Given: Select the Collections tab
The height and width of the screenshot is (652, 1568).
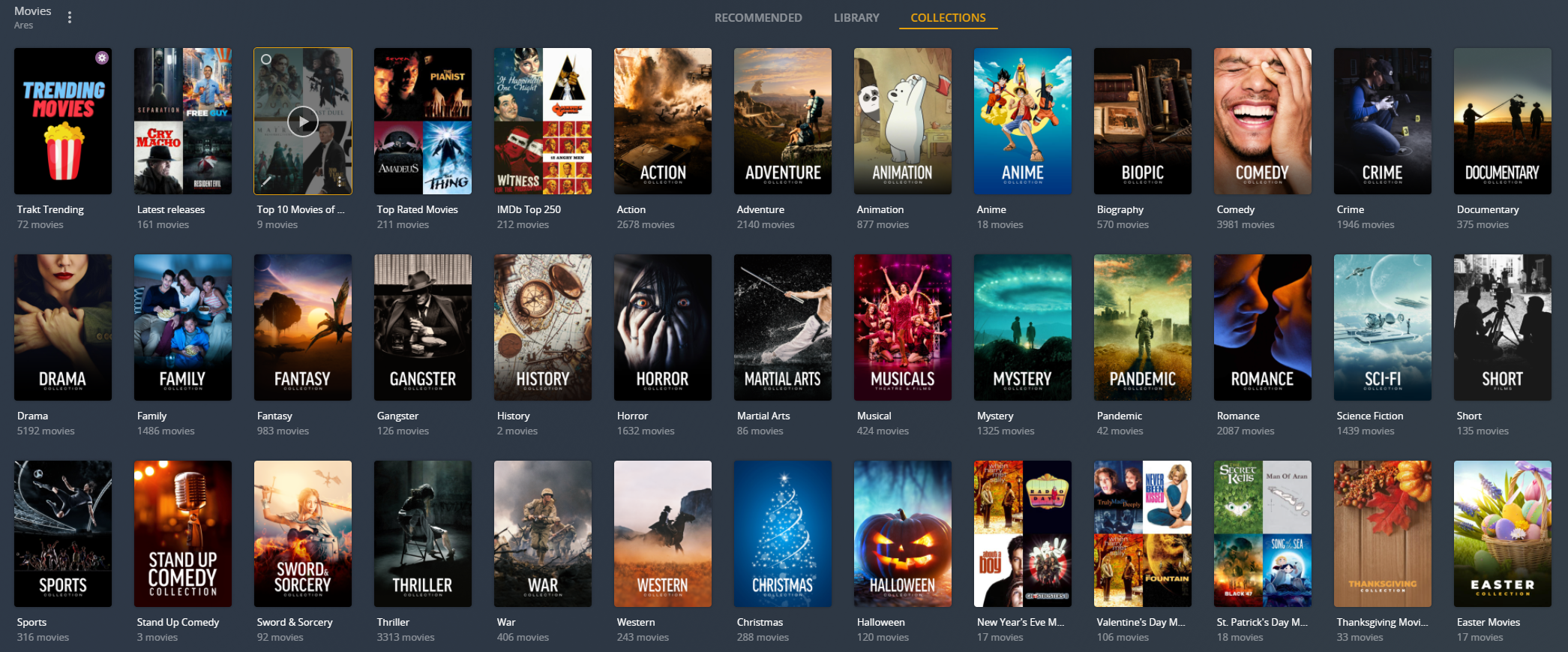Looking at the screenshot, I should click(948, 17).
